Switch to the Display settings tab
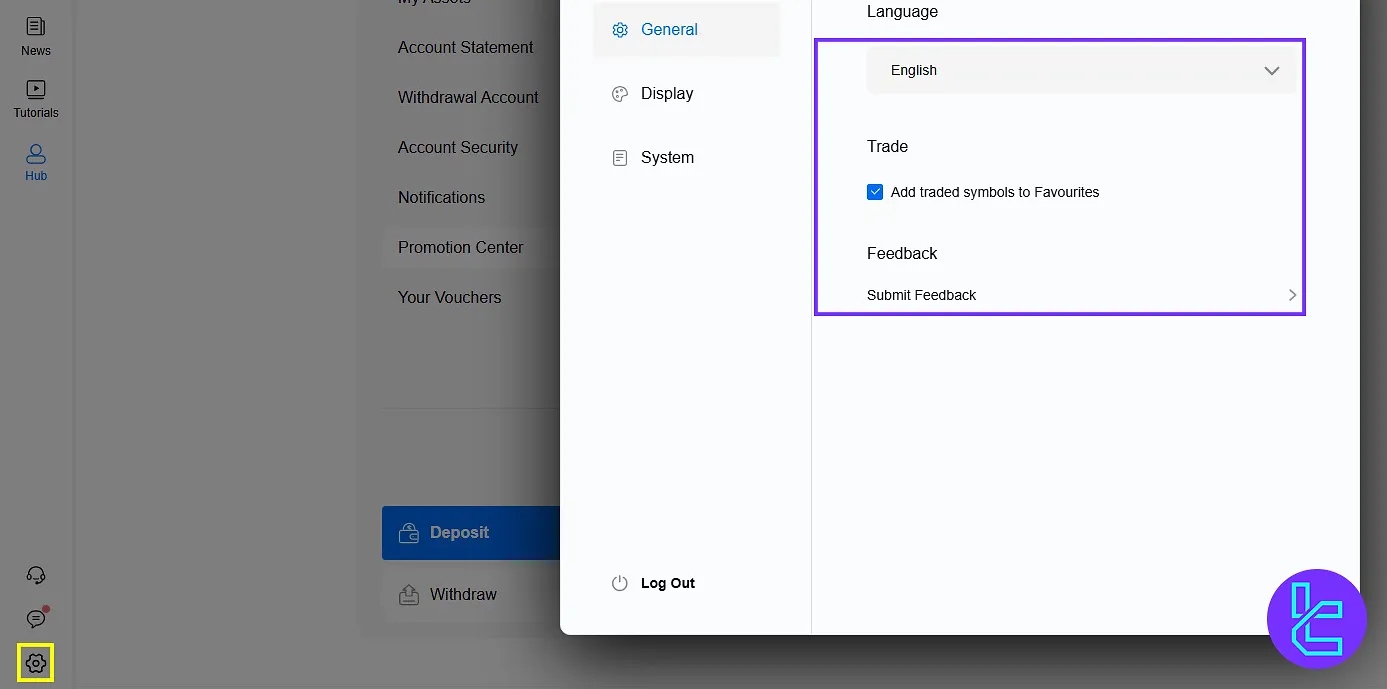Screen dimensions: 1387x689 click(667, 94)
